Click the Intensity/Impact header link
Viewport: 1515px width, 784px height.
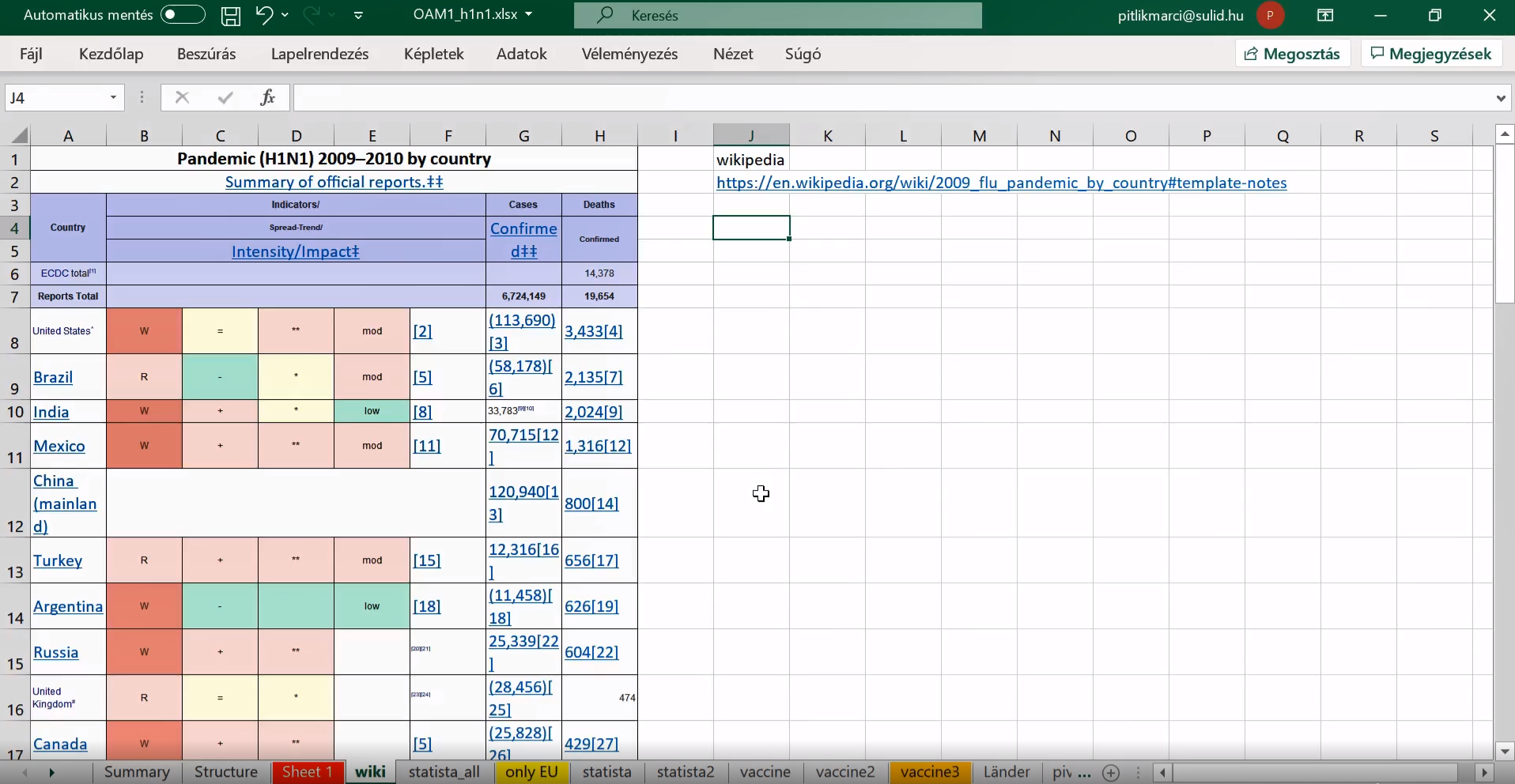pos(296,251)
